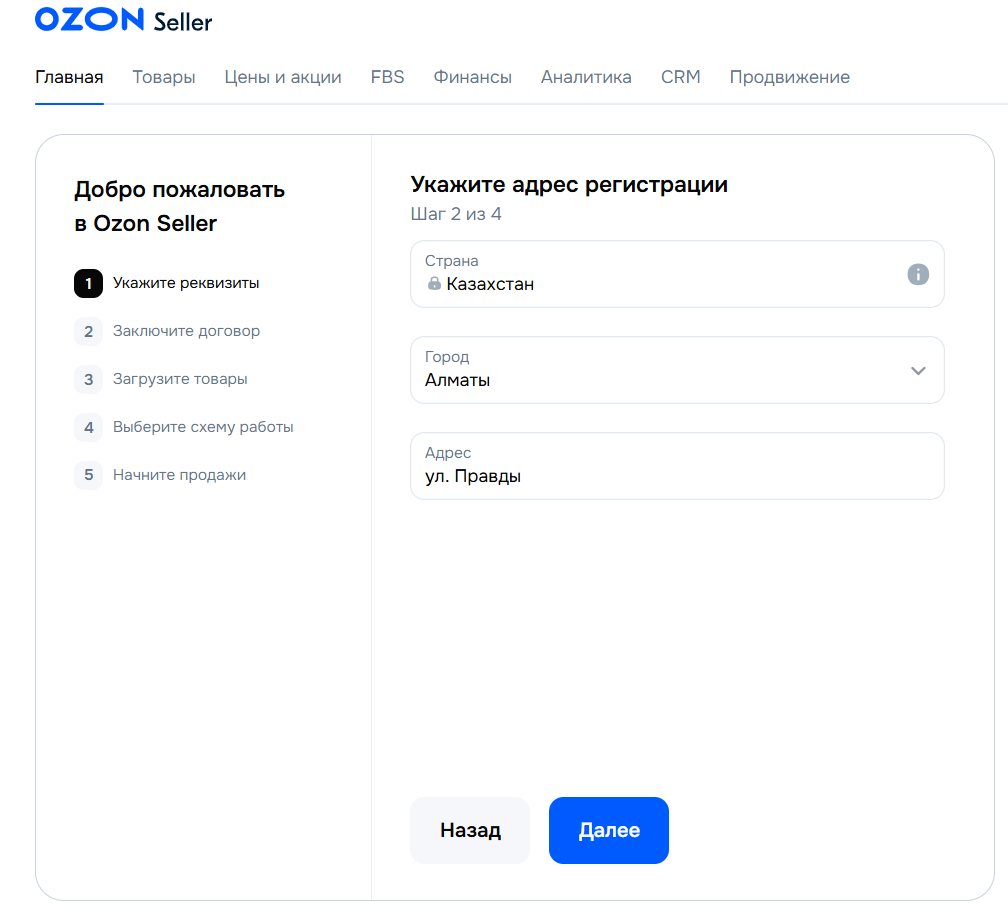The width and height of the screenshot is (1008, 915).
Task: Click the OZON Seller logo
Action: [x=123, y=20]
